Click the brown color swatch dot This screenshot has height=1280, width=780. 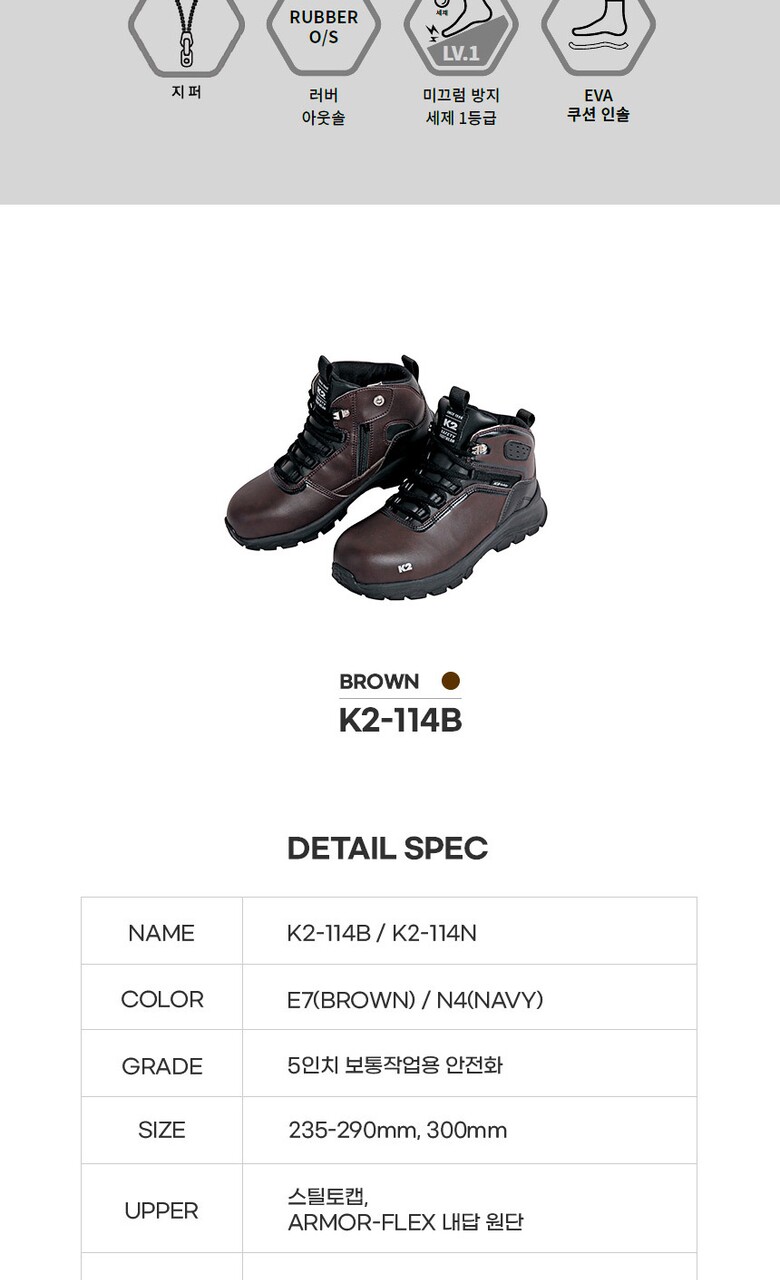(x=451, y=681)
